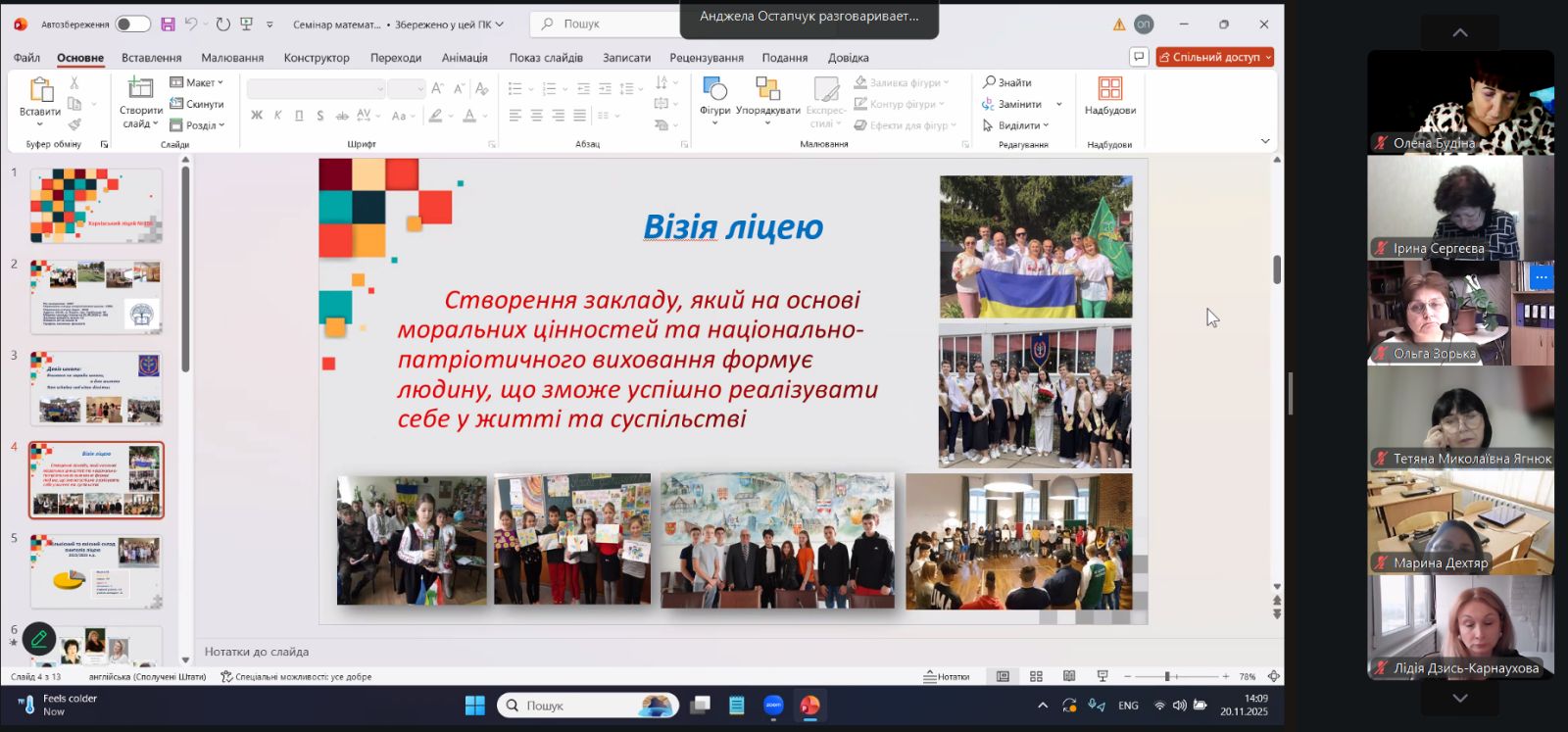Image resolution: width=1568 pixels, height=732 pixels.
Task: Click the Створити слайд new slide icon
Action: tap(141, 90)
